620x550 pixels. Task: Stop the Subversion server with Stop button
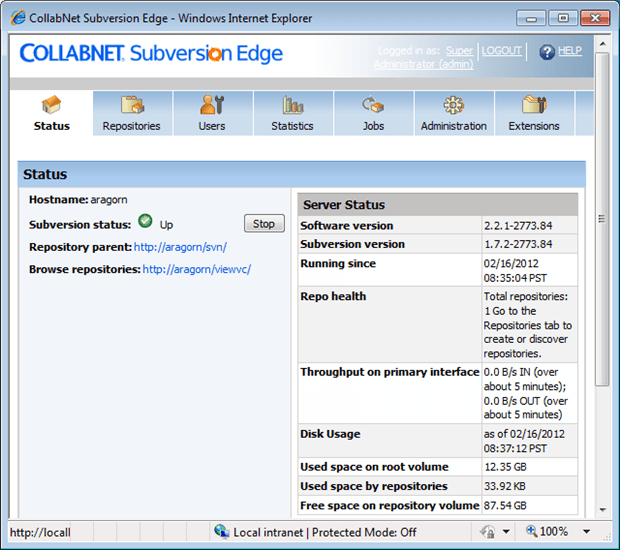point(264,224)
